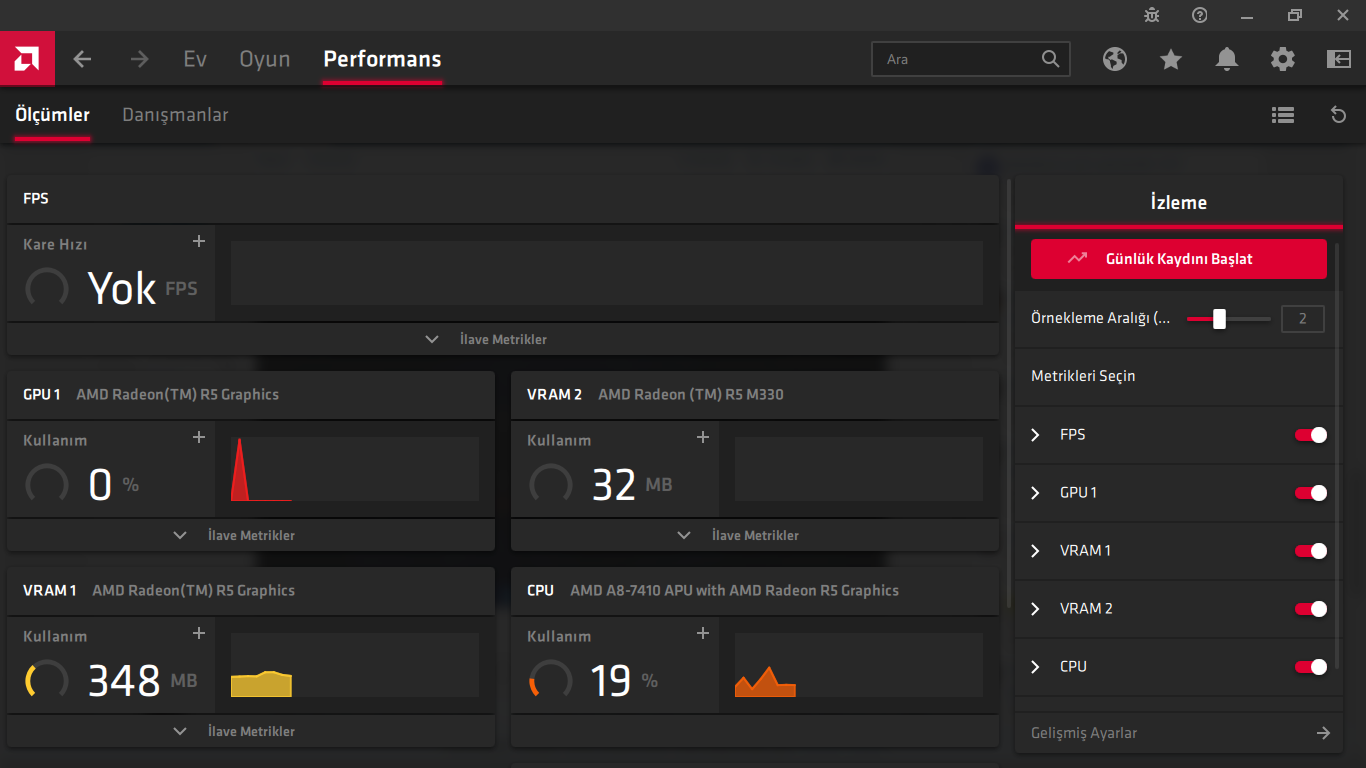Screen dimensions: 1366x768
Task: Open notifications bell icon
Action: [1227, 59]
